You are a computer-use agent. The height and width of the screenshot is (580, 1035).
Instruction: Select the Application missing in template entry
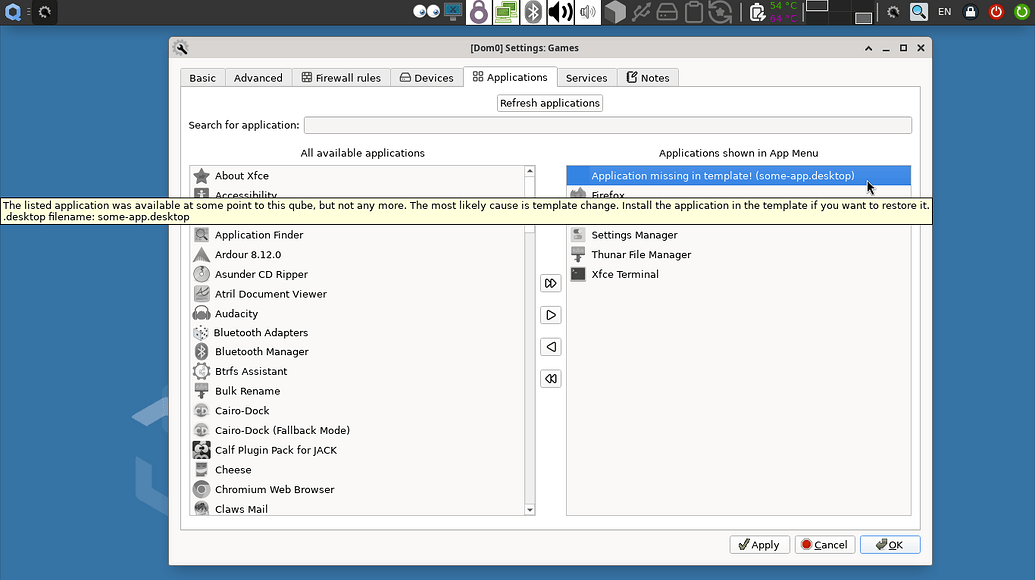(x=722, y=176)
